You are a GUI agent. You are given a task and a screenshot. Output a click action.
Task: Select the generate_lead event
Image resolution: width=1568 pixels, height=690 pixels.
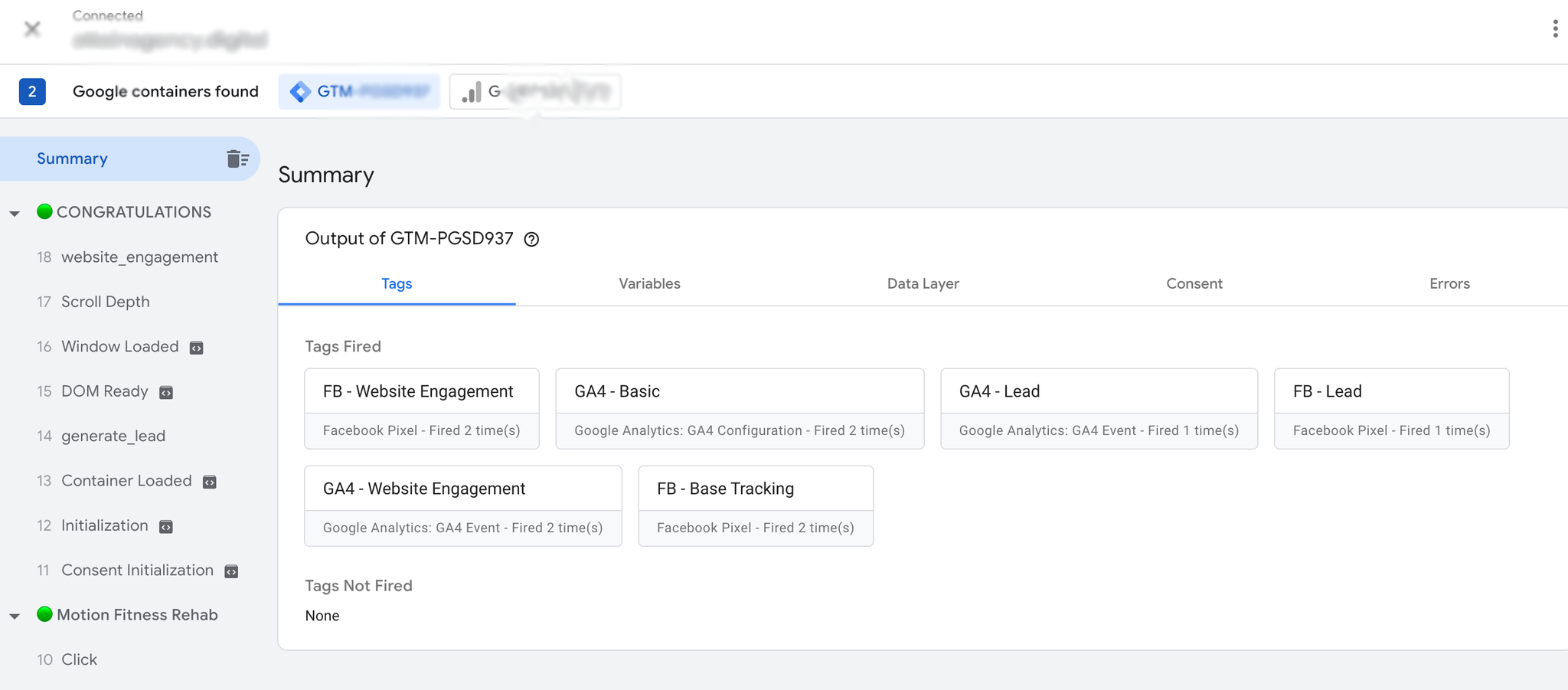pos(113,437)
